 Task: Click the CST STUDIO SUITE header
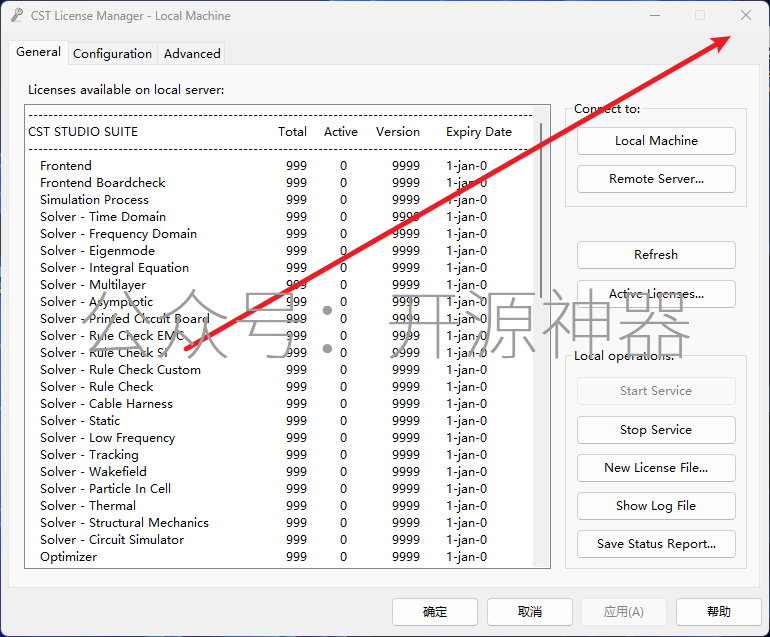point(83,132)
